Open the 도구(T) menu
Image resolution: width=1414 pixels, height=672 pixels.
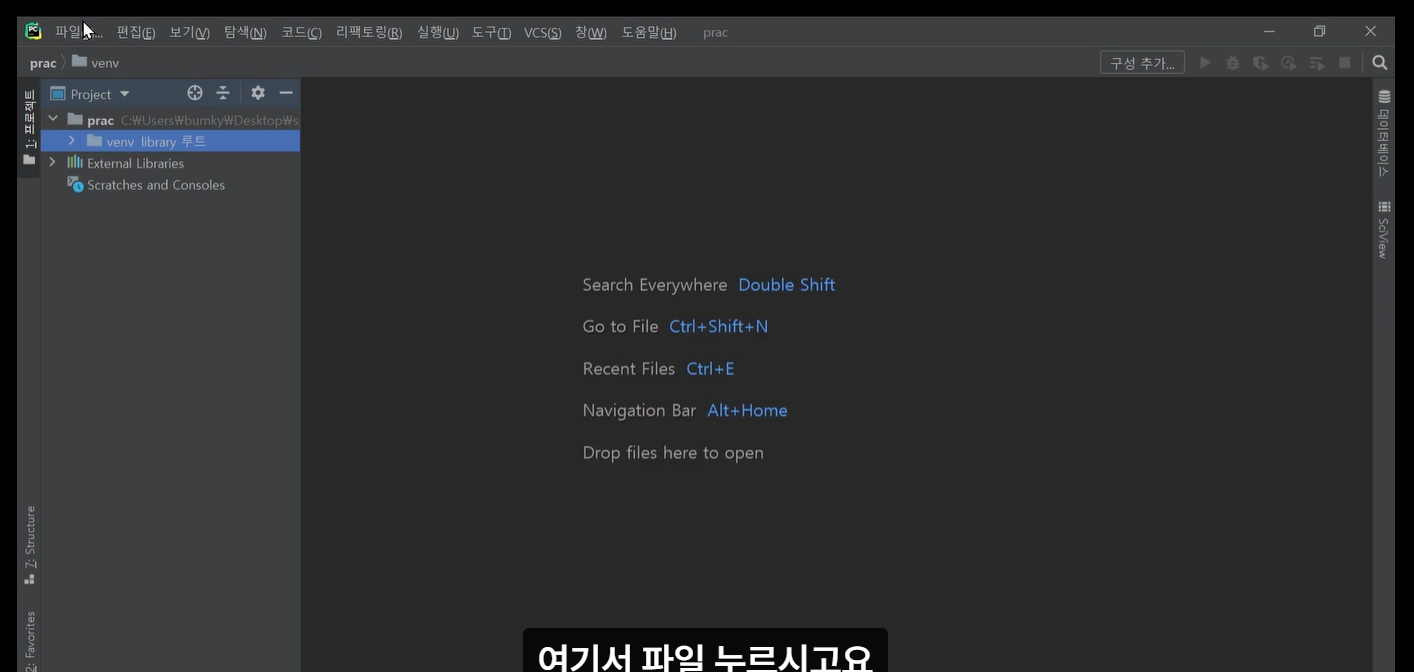click(491, 32)
